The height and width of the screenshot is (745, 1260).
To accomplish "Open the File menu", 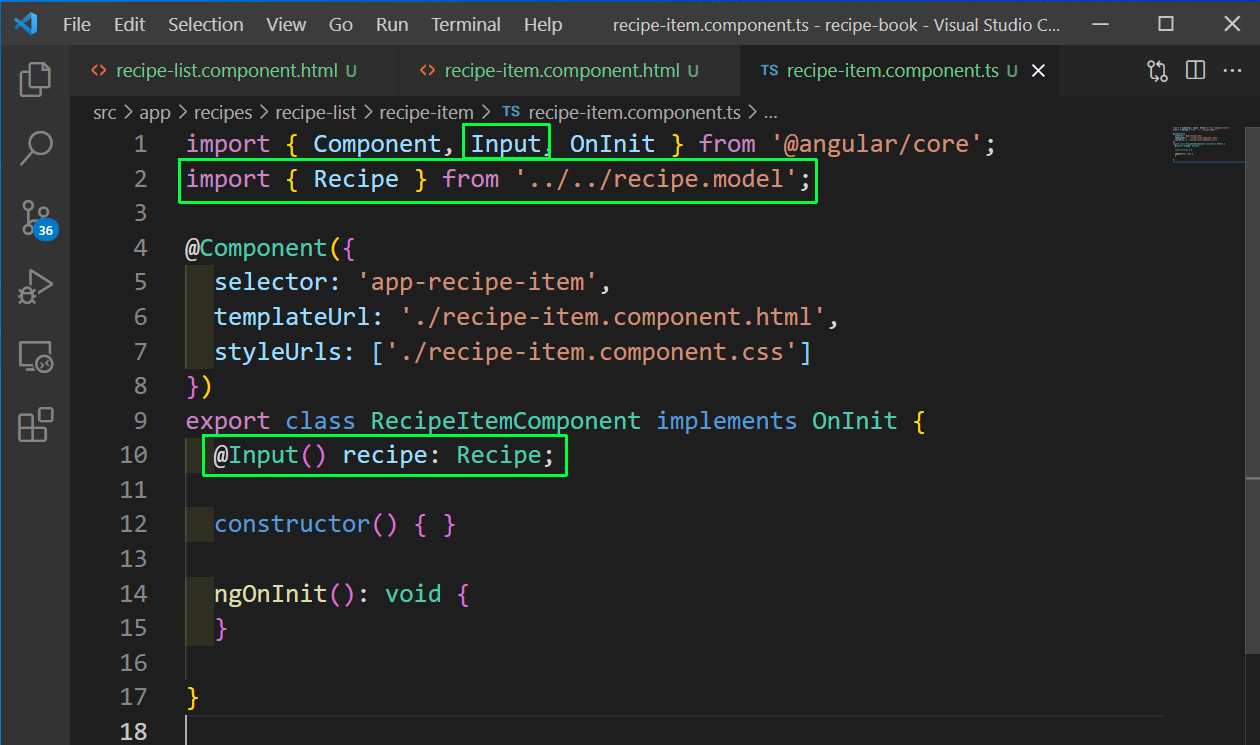I will [77, 24].
